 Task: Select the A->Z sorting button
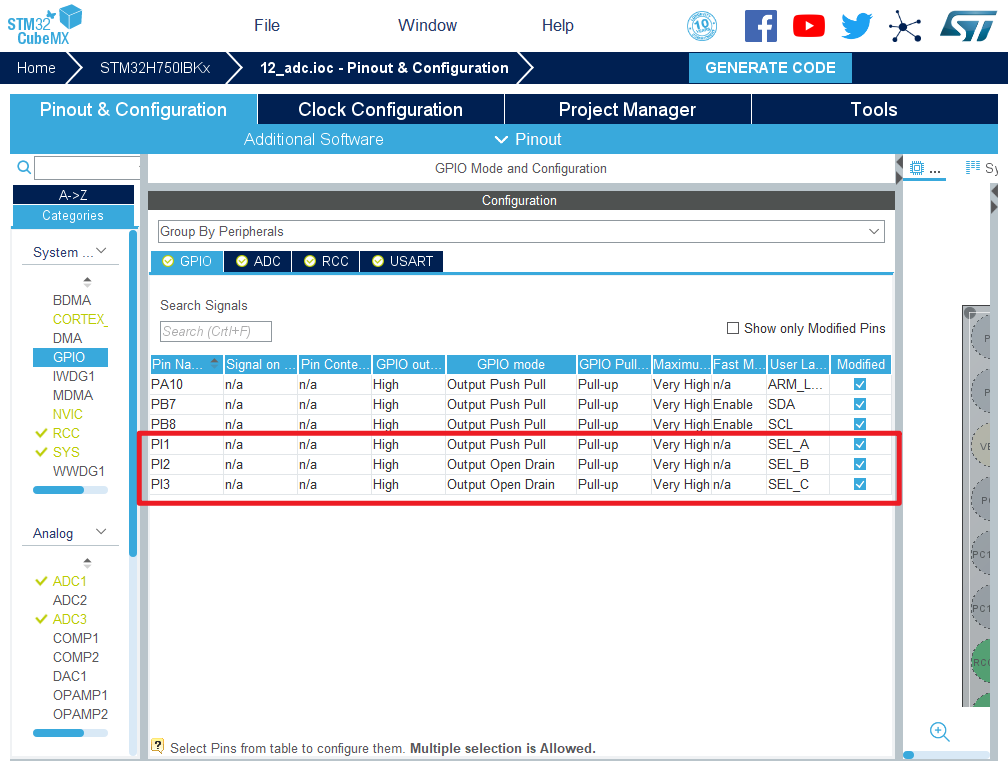tap(73, 195)
